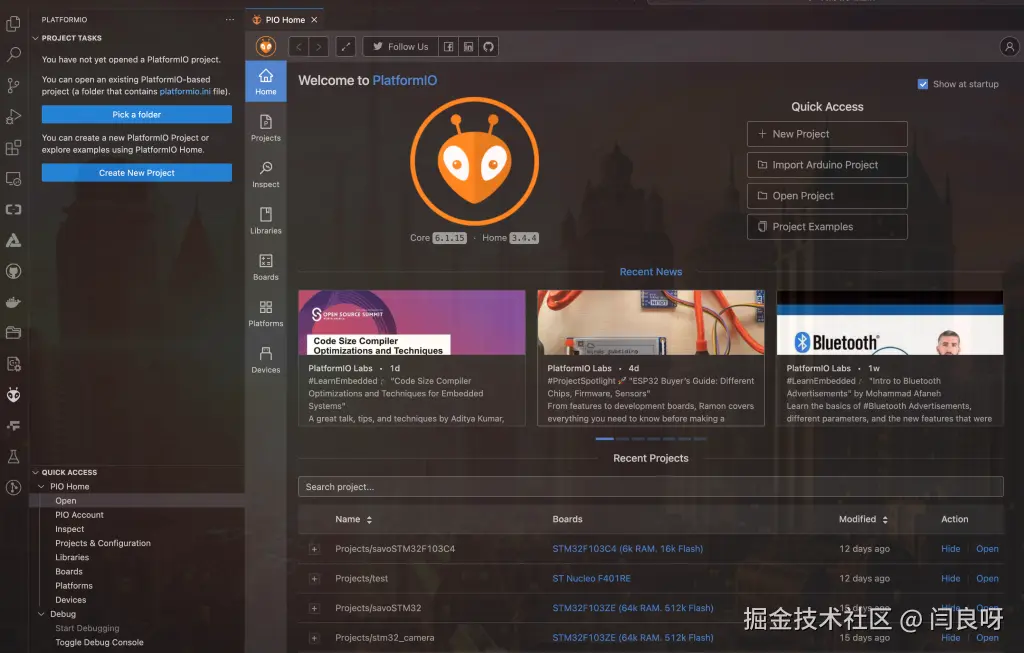Click the Create New Project button
Screen dimensions: 1024x653
(x=136, y=172)
